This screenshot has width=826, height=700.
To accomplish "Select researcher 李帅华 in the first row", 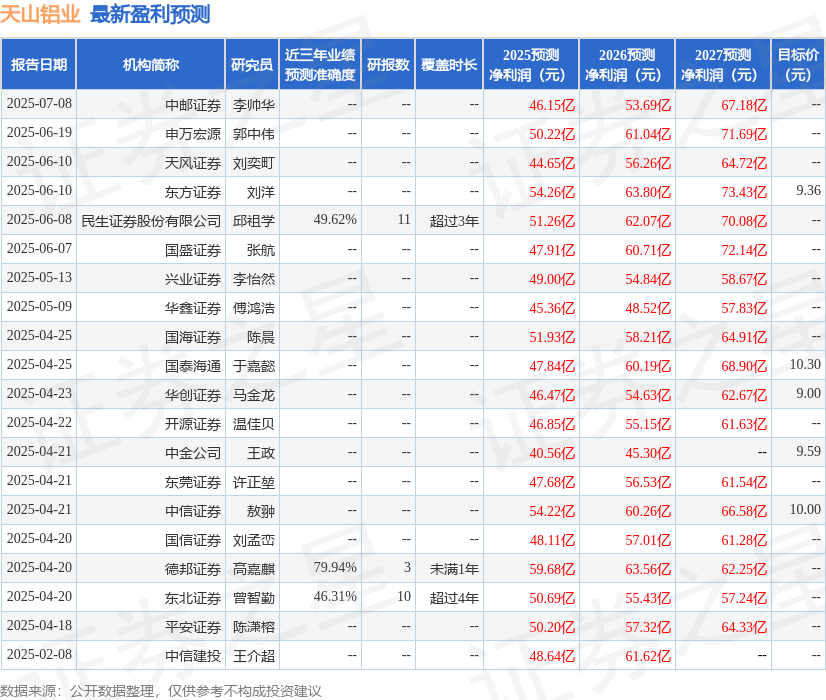I will point(253,104).
